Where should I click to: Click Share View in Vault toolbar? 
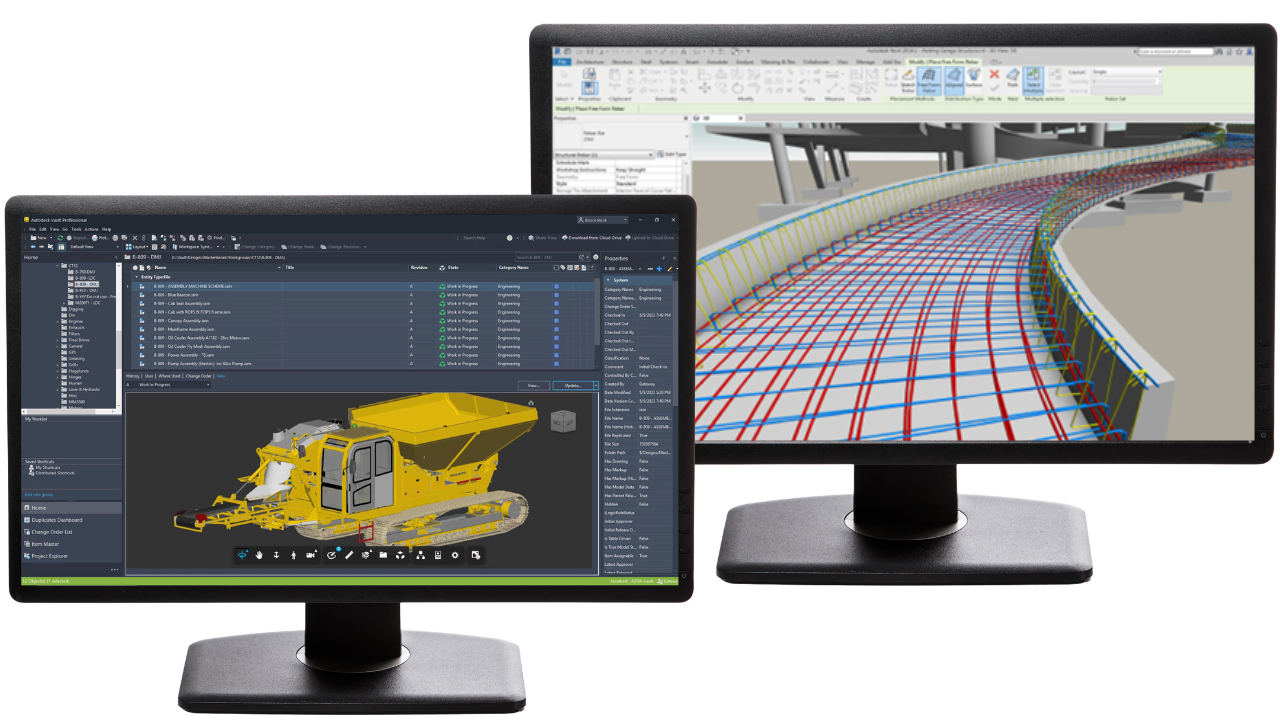click(x=545, y=238)
